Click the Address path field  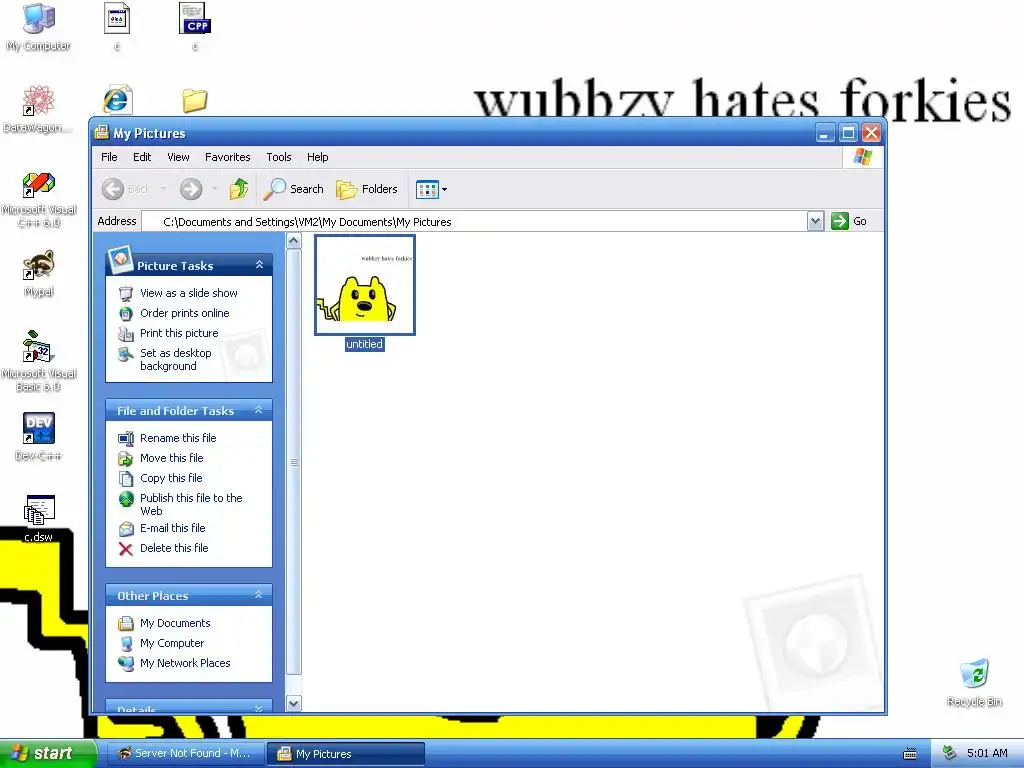point(474,221)
